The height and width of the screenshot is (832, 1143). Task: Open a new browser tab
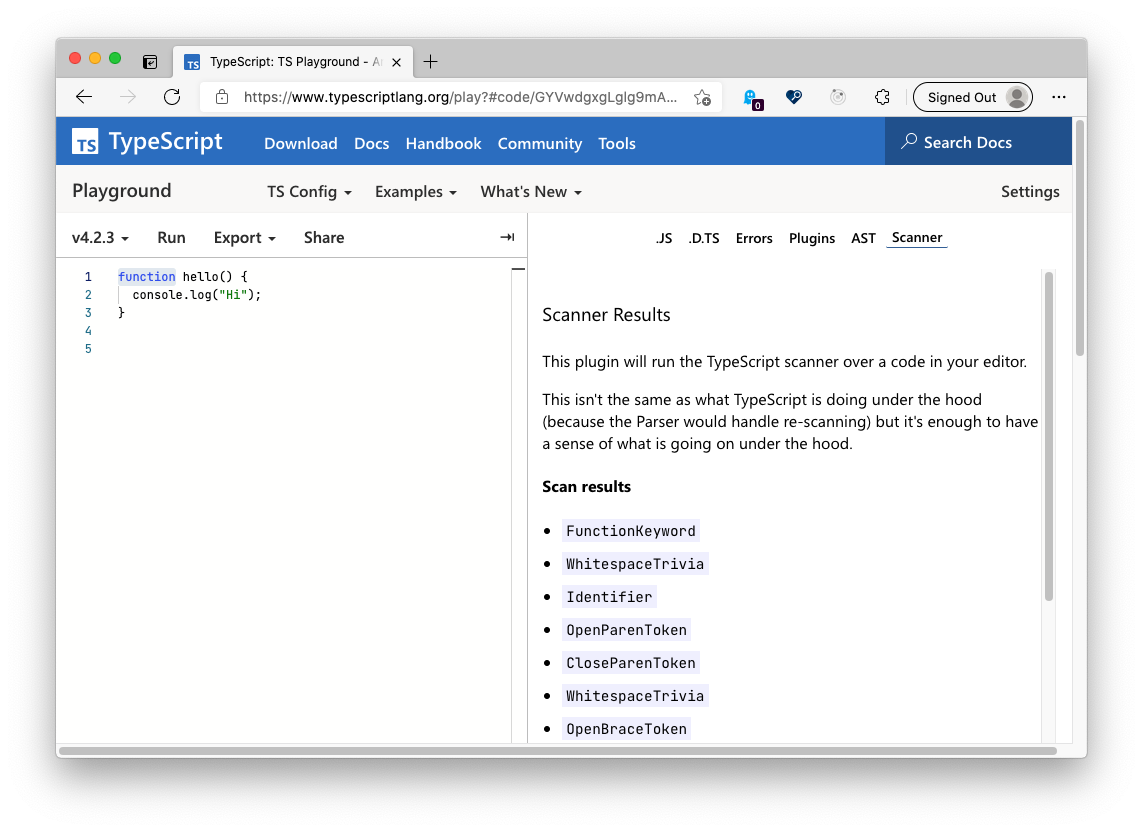(x=430, y=62)
